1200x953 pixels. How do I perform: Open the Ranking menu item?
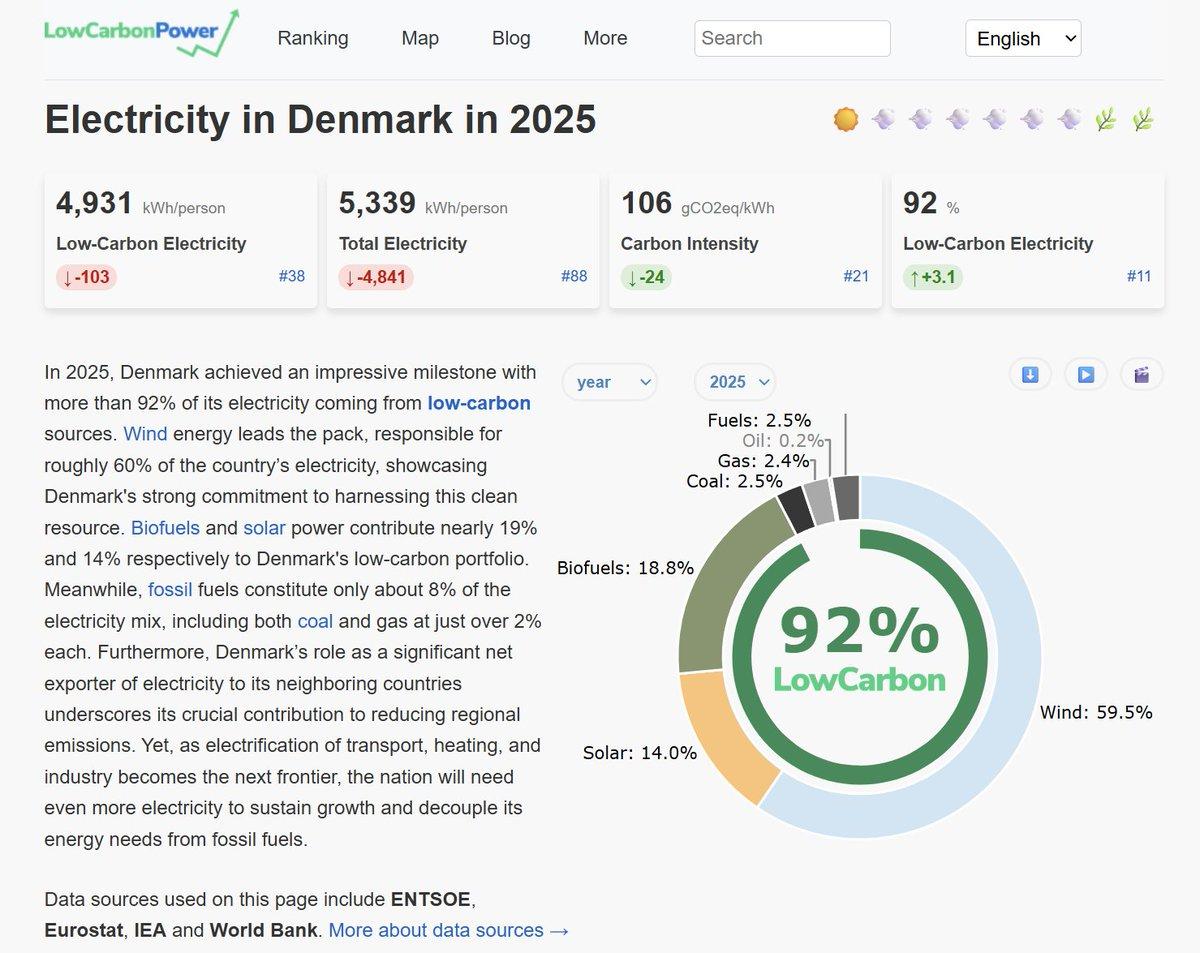click(x=312, y=38)
